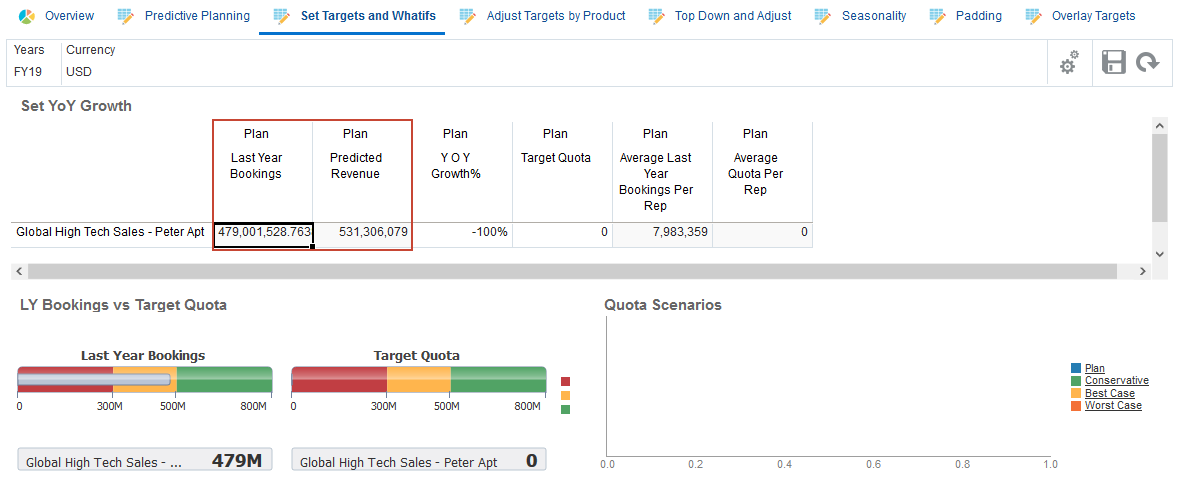Click the Padding tab icon

tap(937, 16)
